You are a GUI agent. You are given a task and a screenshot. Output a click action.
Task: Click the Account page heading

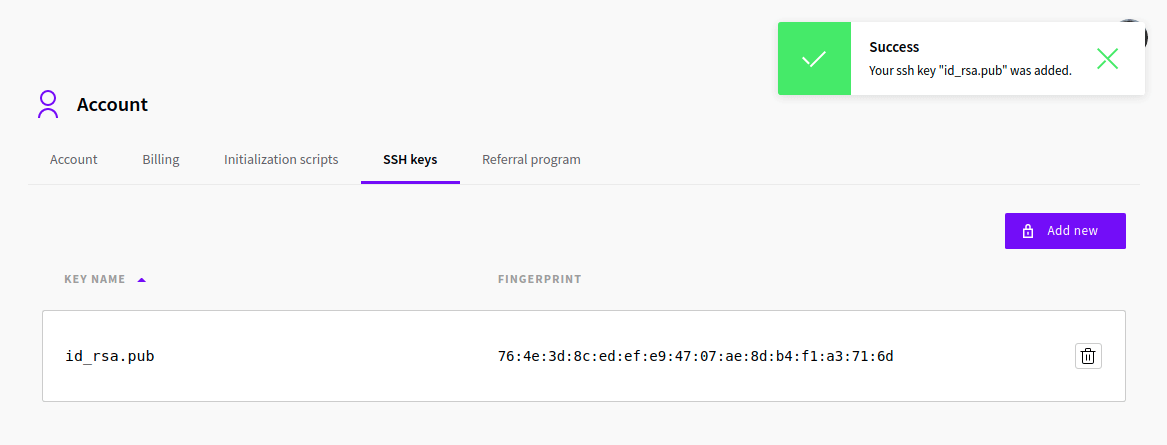tap(112, 104)
